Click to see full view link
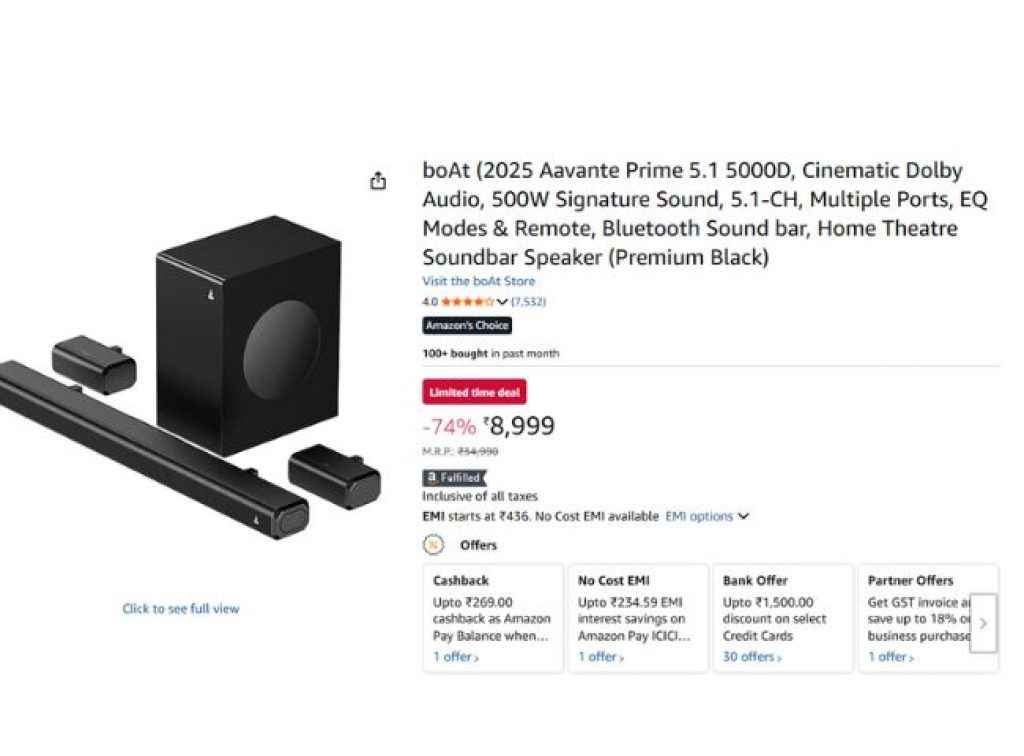Viewport: 1024px width, 756px height. click(x=181, y=608)
